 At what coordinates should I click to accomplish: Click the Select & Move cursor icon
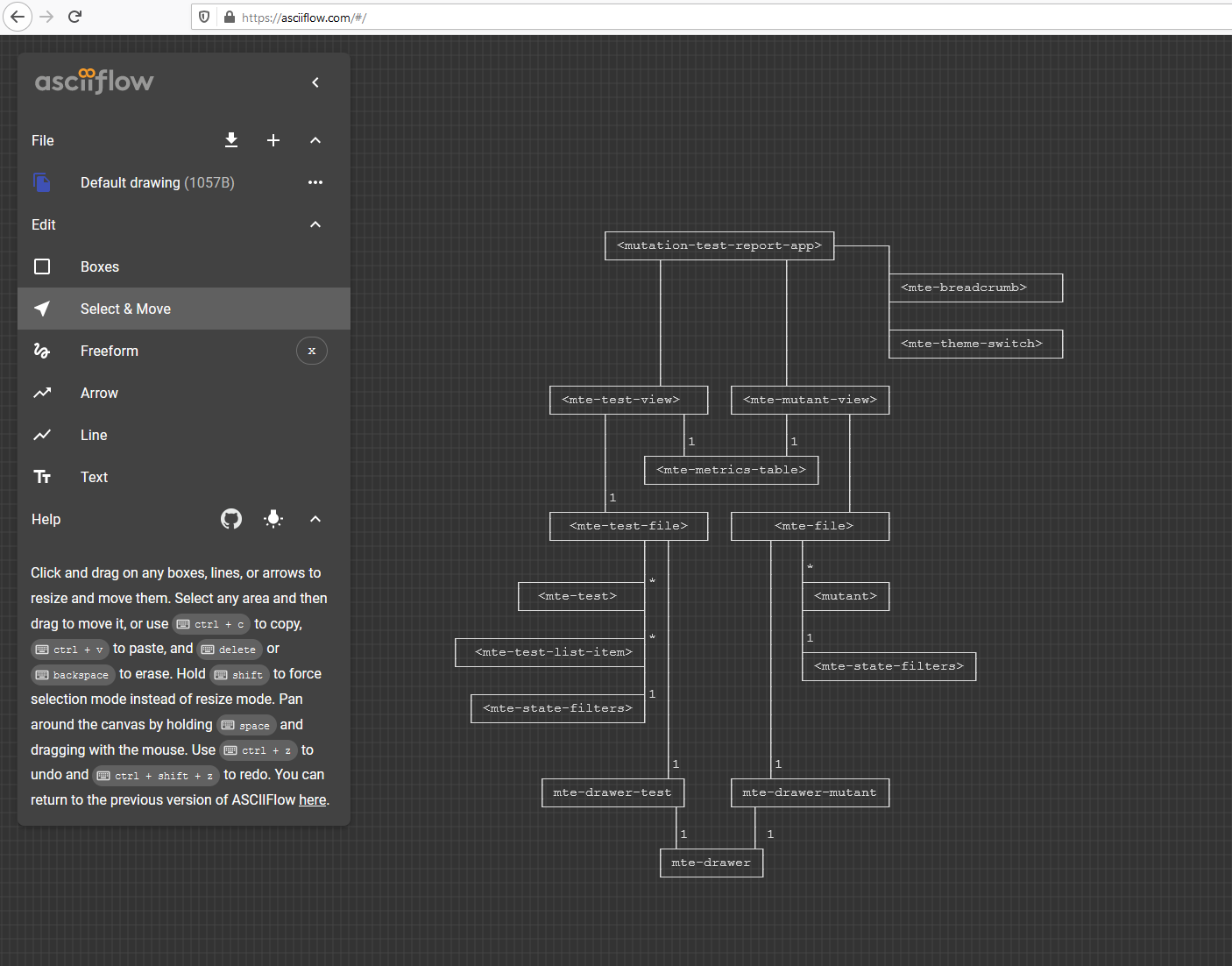(42, 309)
